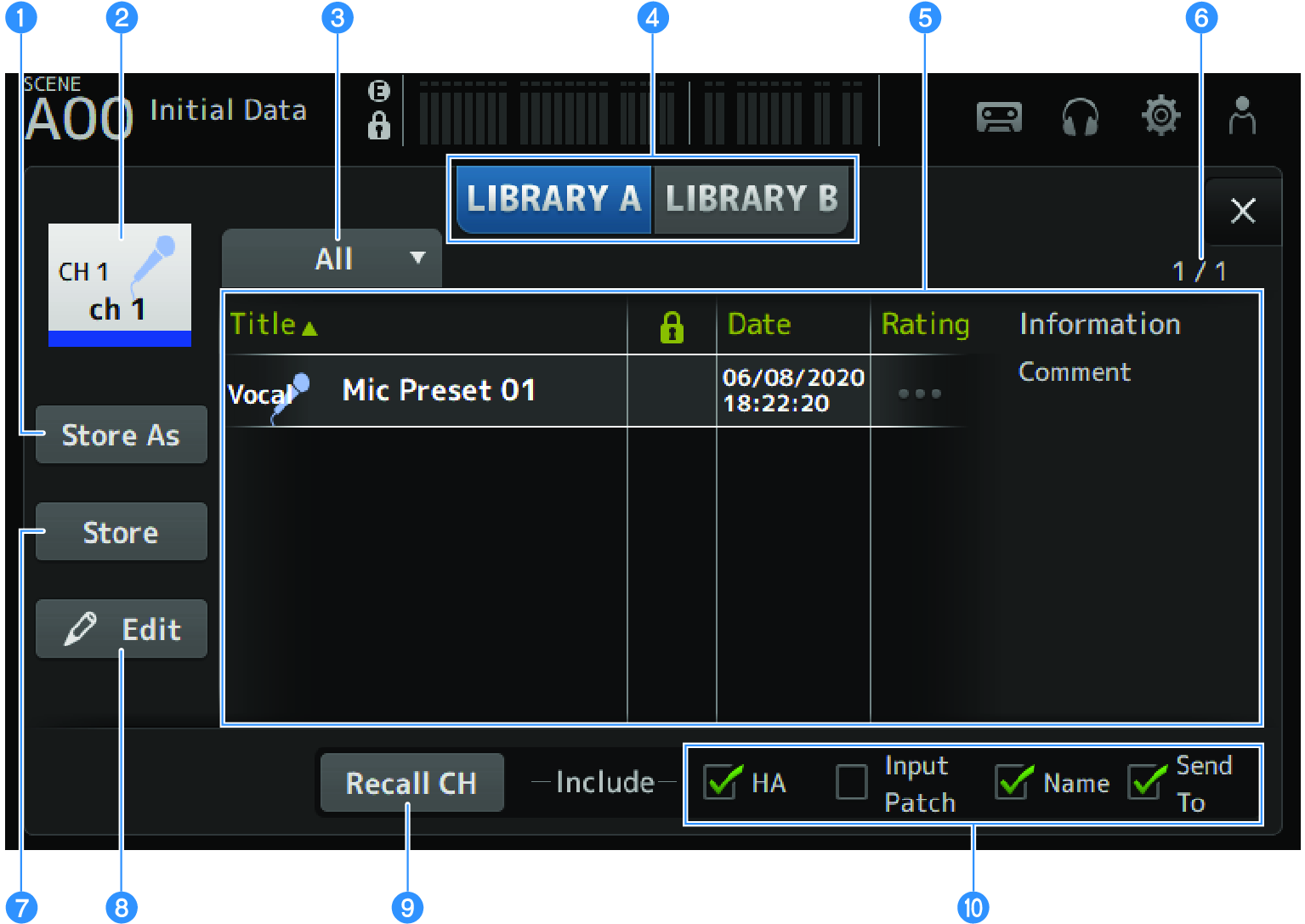Sort presets by Date column
This screenshot has width=1305, height=924.
(x=759, y=325)
